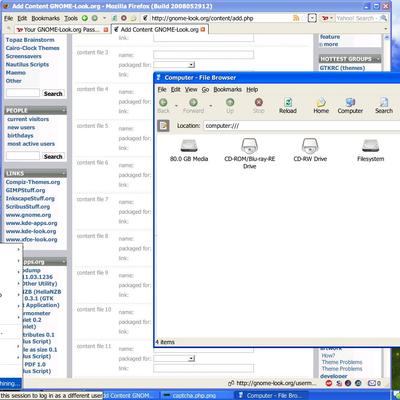The image size is (400, 400).
Task: Click Cairo-Clock Themes link
Action: 32,48
